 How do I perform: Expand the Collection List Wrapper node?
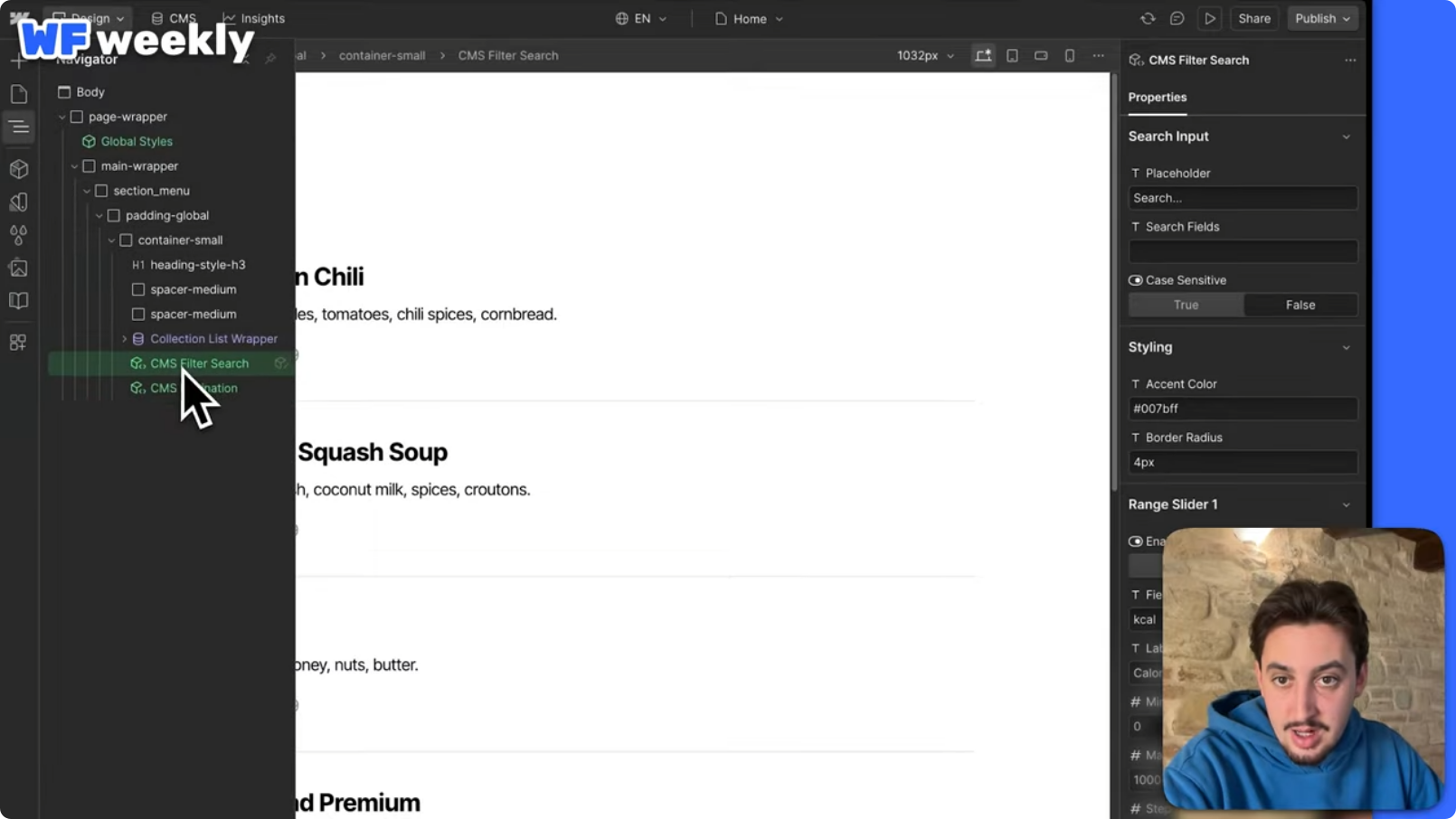(124, 339)
